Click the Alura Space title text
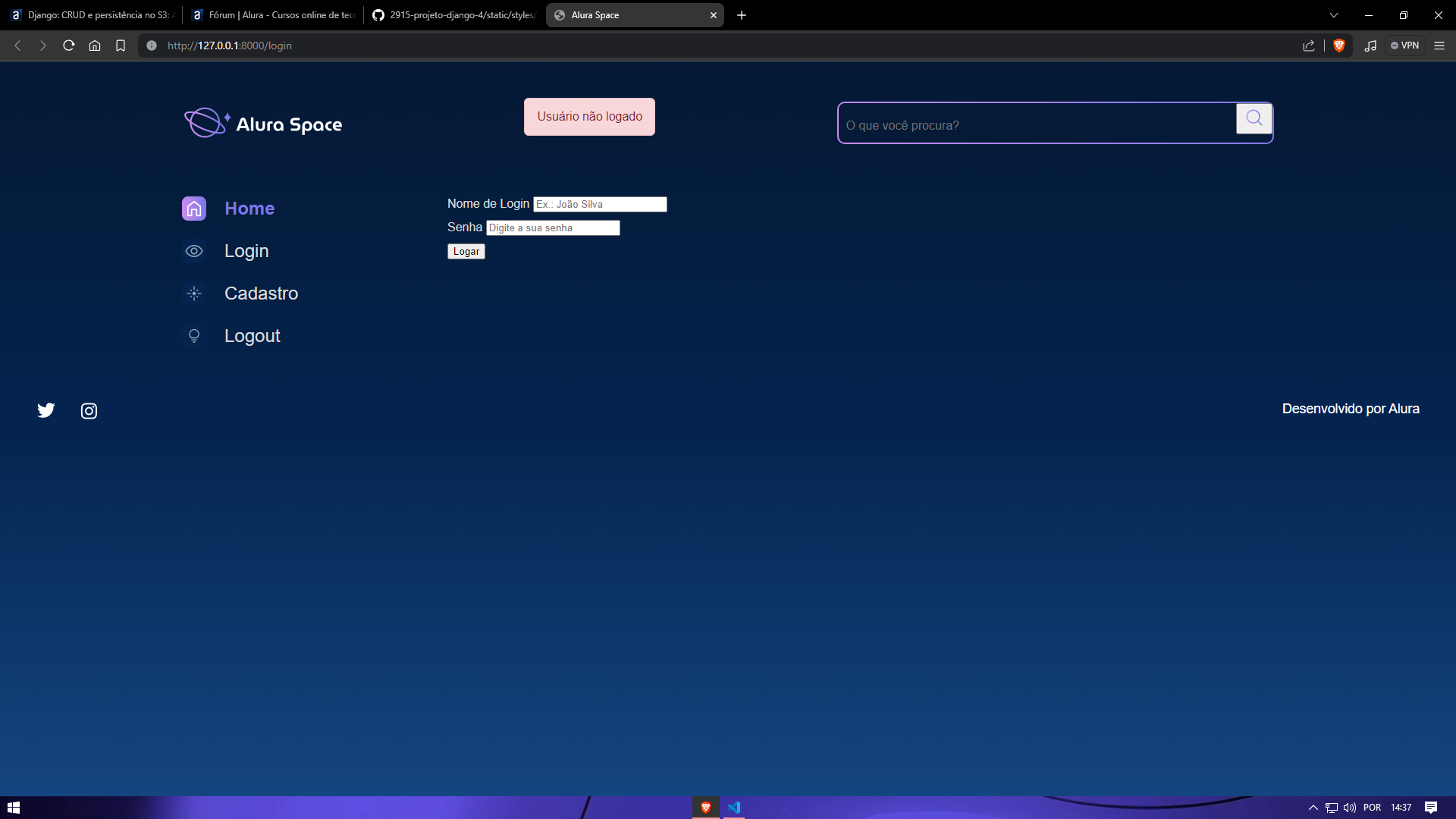The height and width of the screenshot is (819, 1456). click(289, 124)
